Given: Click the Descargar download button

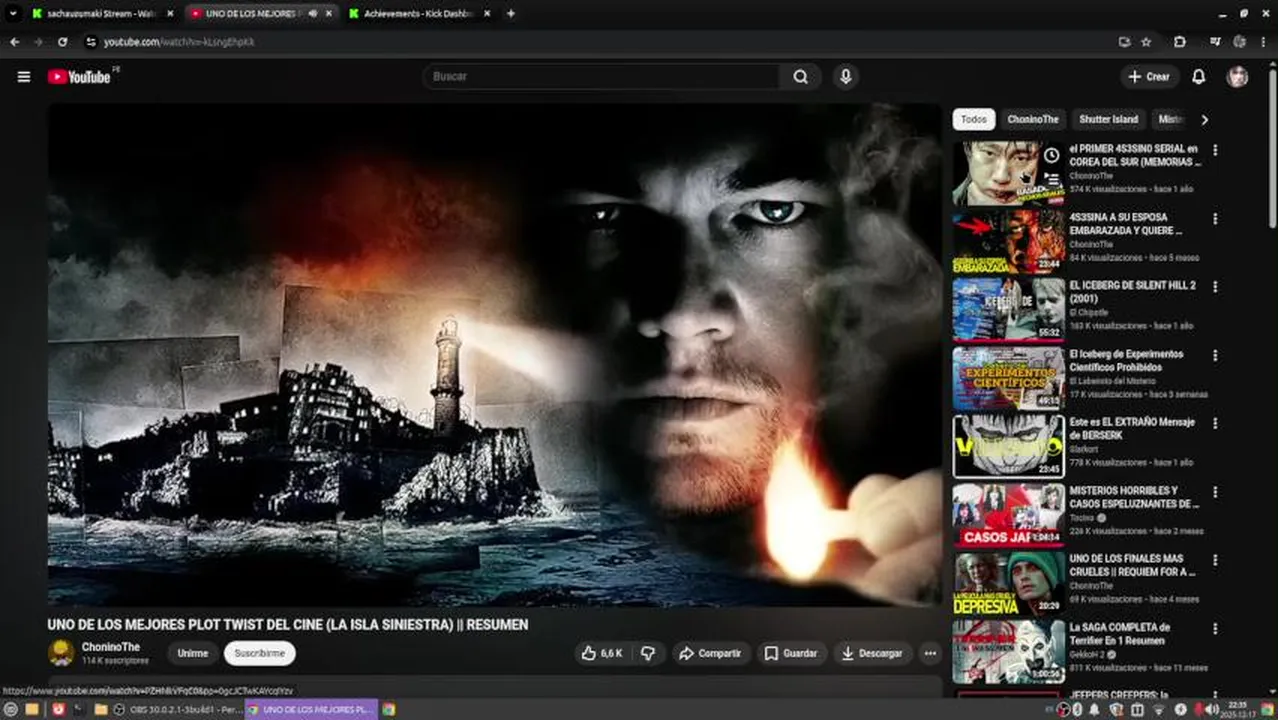Looking at the screenshot, I should pos(873,653).
